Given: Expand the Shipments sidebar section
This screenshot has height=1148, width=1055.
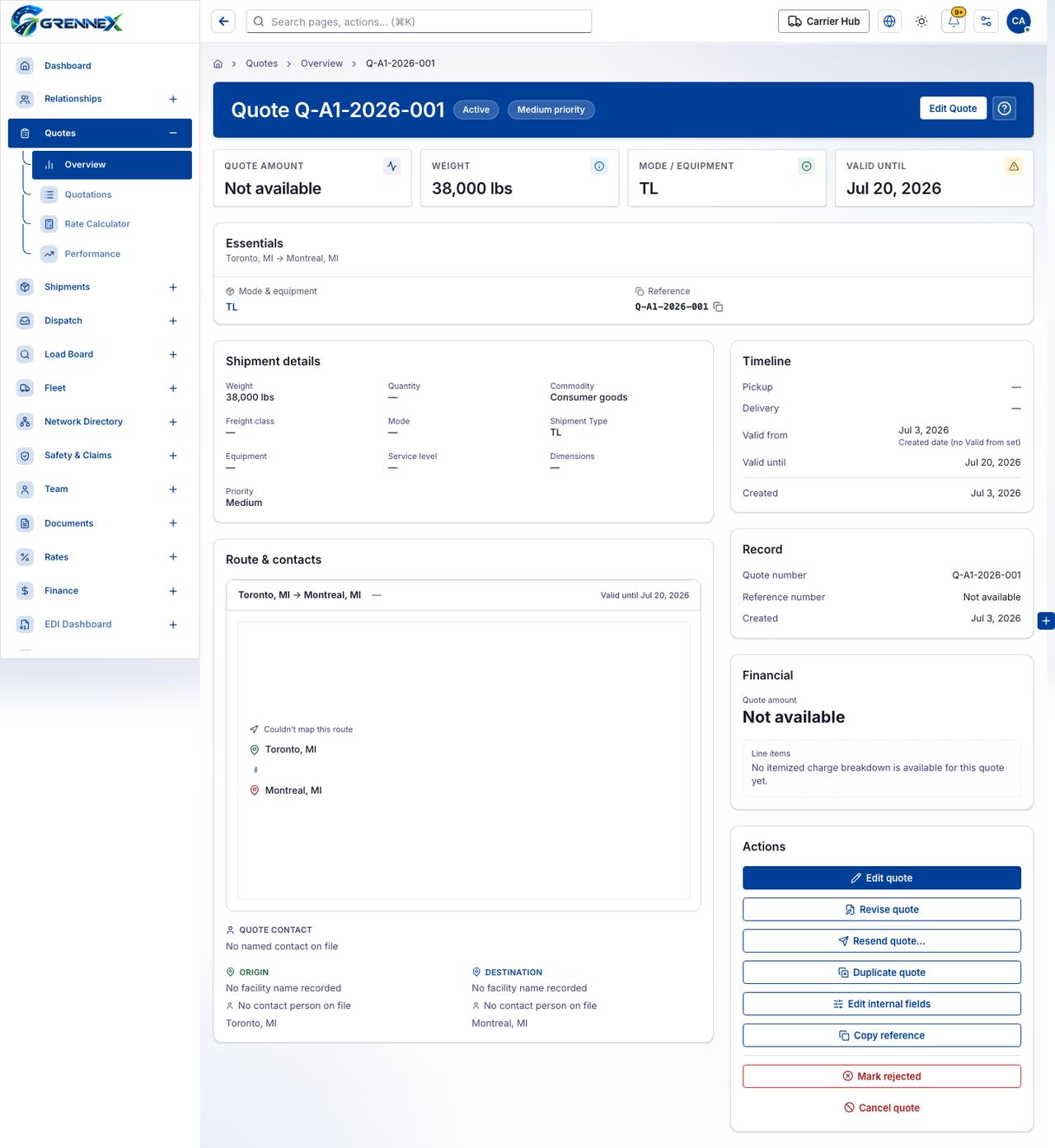Looking at the screenshot, I should coord(173,288).
